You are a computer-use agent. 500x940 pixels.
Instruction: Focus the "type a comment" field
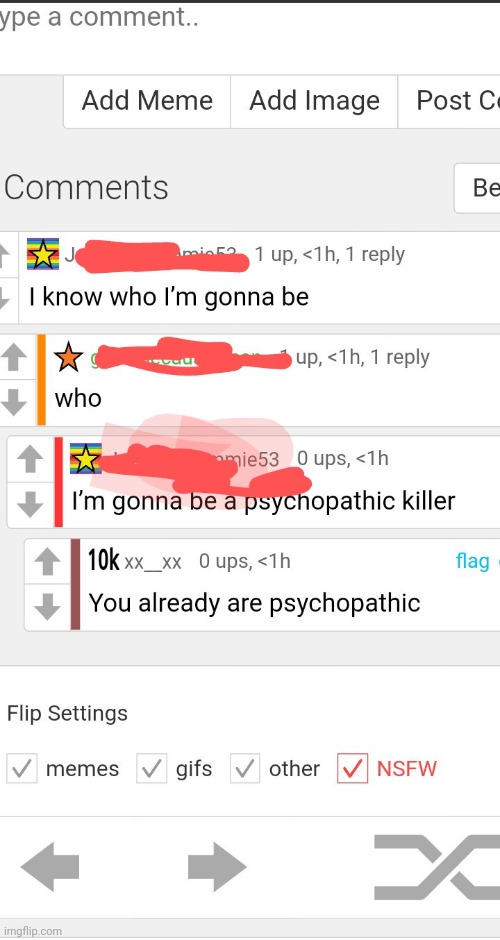(x=250, y=29)
